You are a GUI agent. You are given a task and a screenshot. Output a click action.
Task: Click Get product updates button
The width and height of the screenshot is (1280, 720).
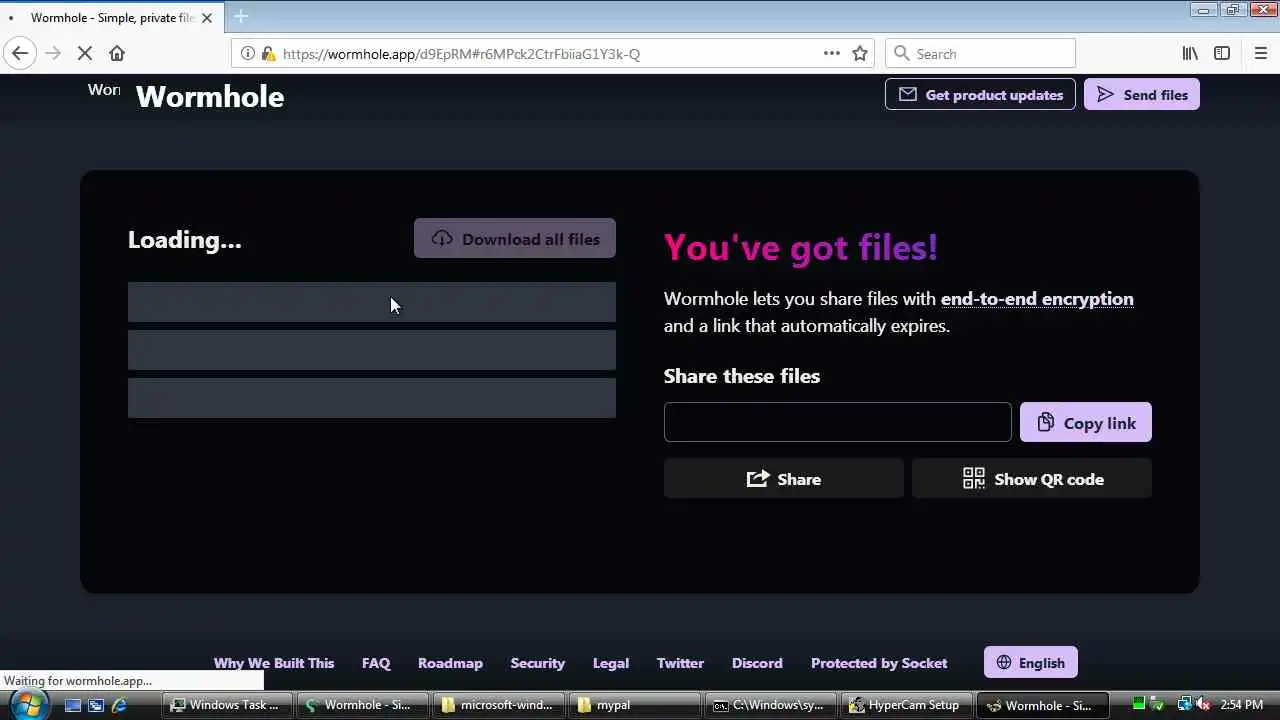pyautogui.click(x=980, y=94)
